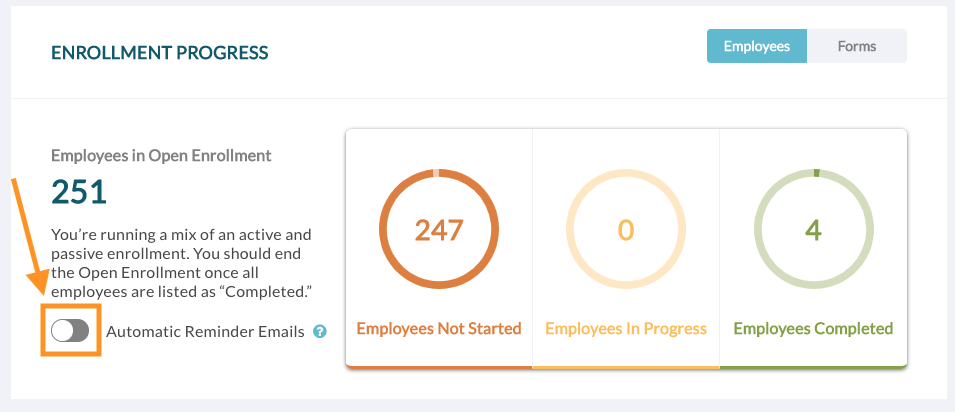Click the Automatic Reminder Emails label
Screen dimensions: 955x412
(x=205, y=332)
